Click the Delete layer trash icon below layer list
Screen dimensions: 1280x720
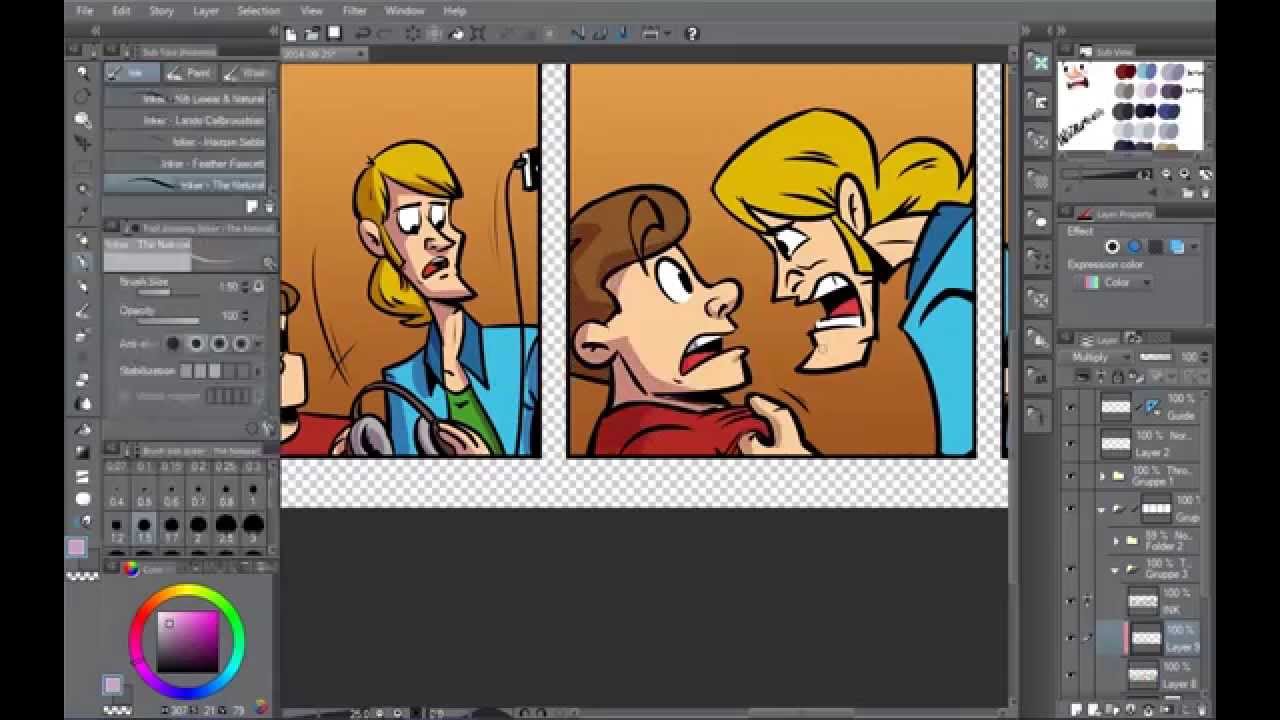coord(1202,710)
